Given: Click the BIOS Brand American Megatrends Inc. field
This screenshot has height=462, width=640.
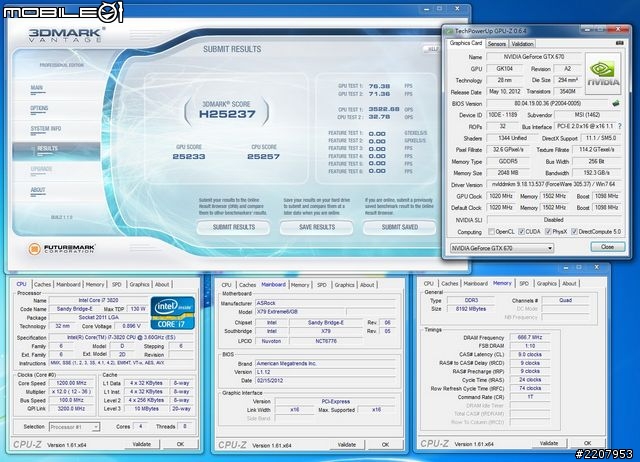Looking at the screenshot, I should pyautogui.click(x=325, y=363).
